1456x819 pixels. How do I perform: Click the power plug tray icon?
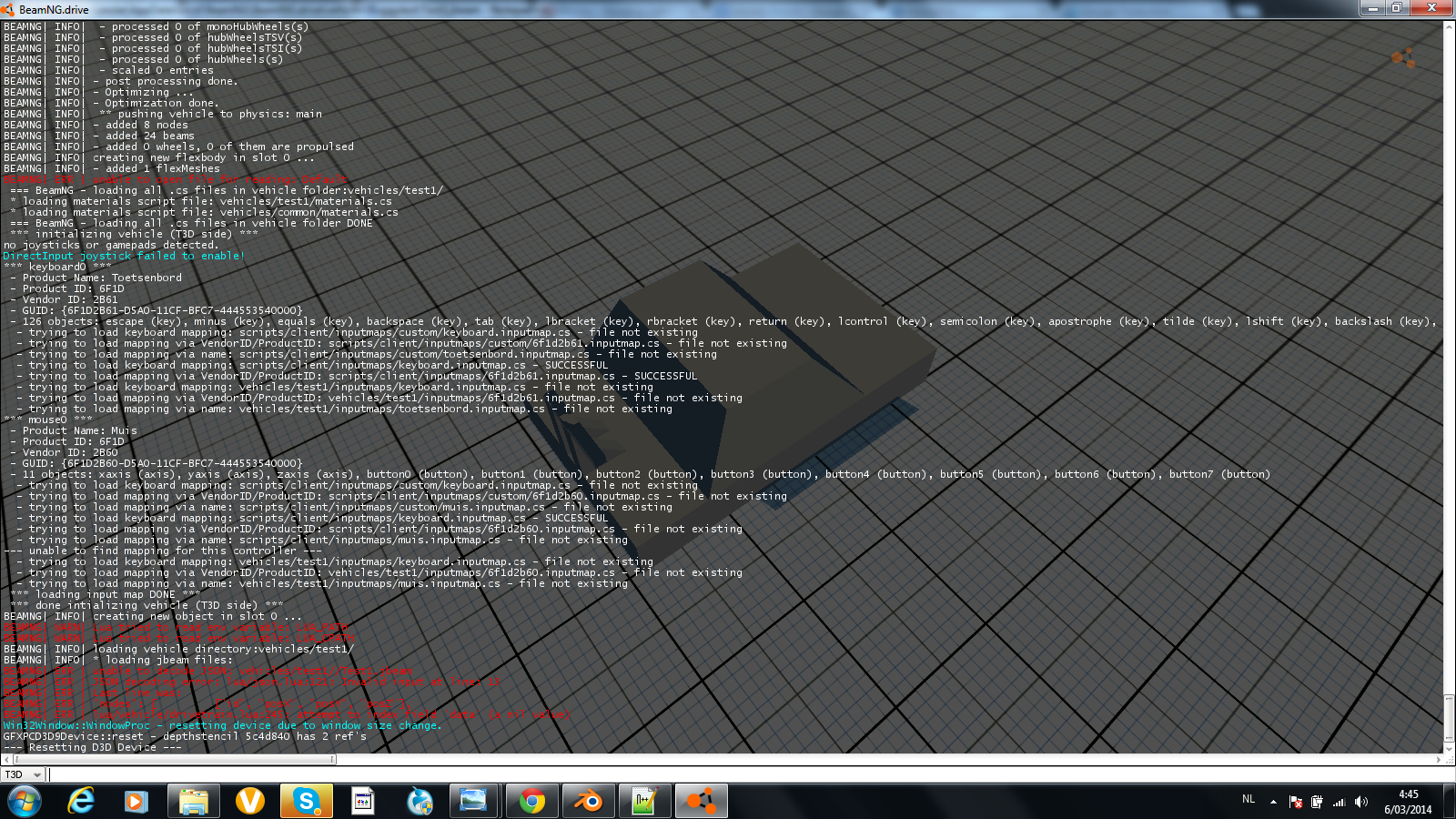tap(1317, 802)
